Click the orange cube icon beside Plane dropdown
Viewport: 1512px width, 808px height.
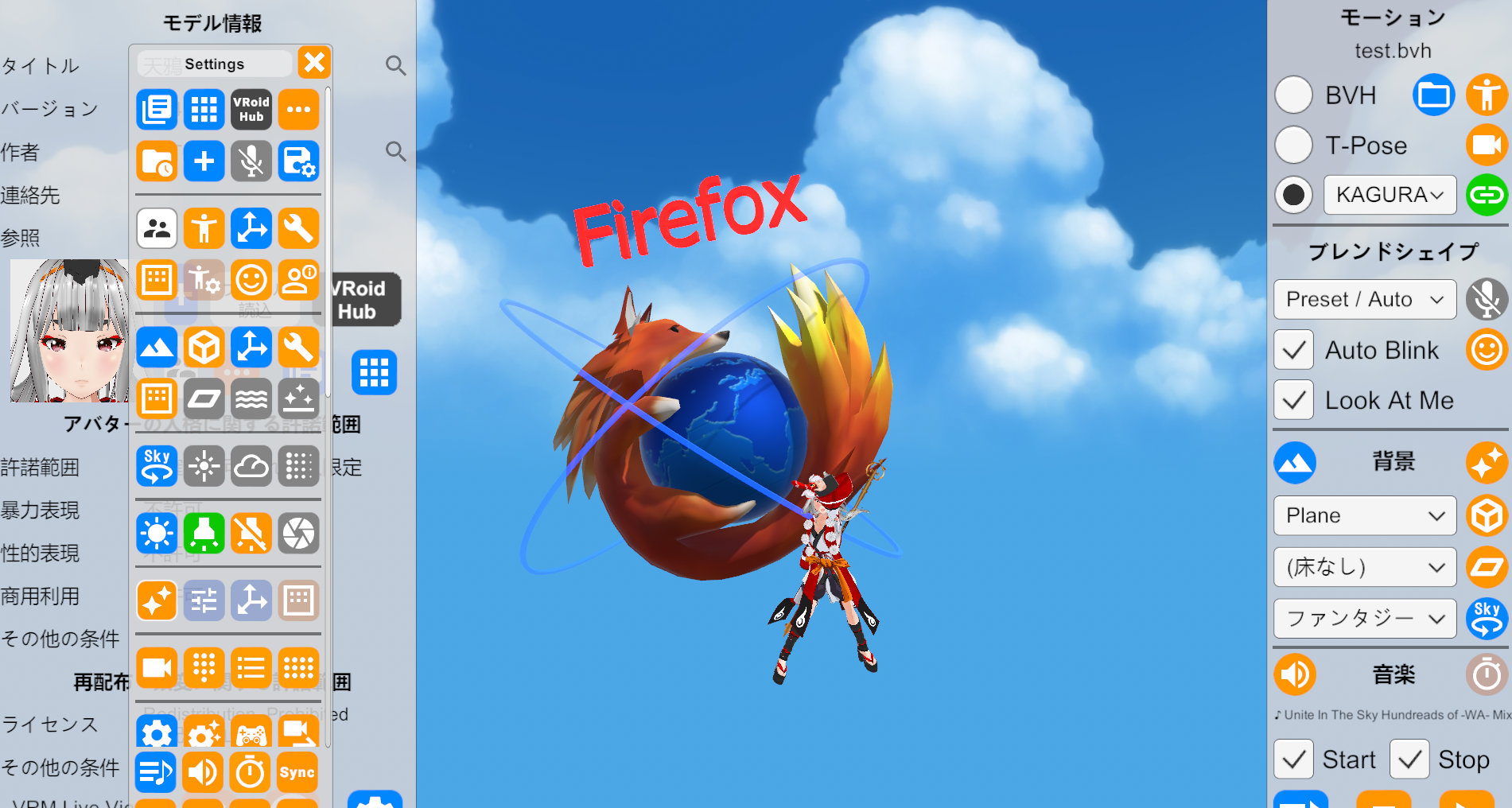point(1487,515)
